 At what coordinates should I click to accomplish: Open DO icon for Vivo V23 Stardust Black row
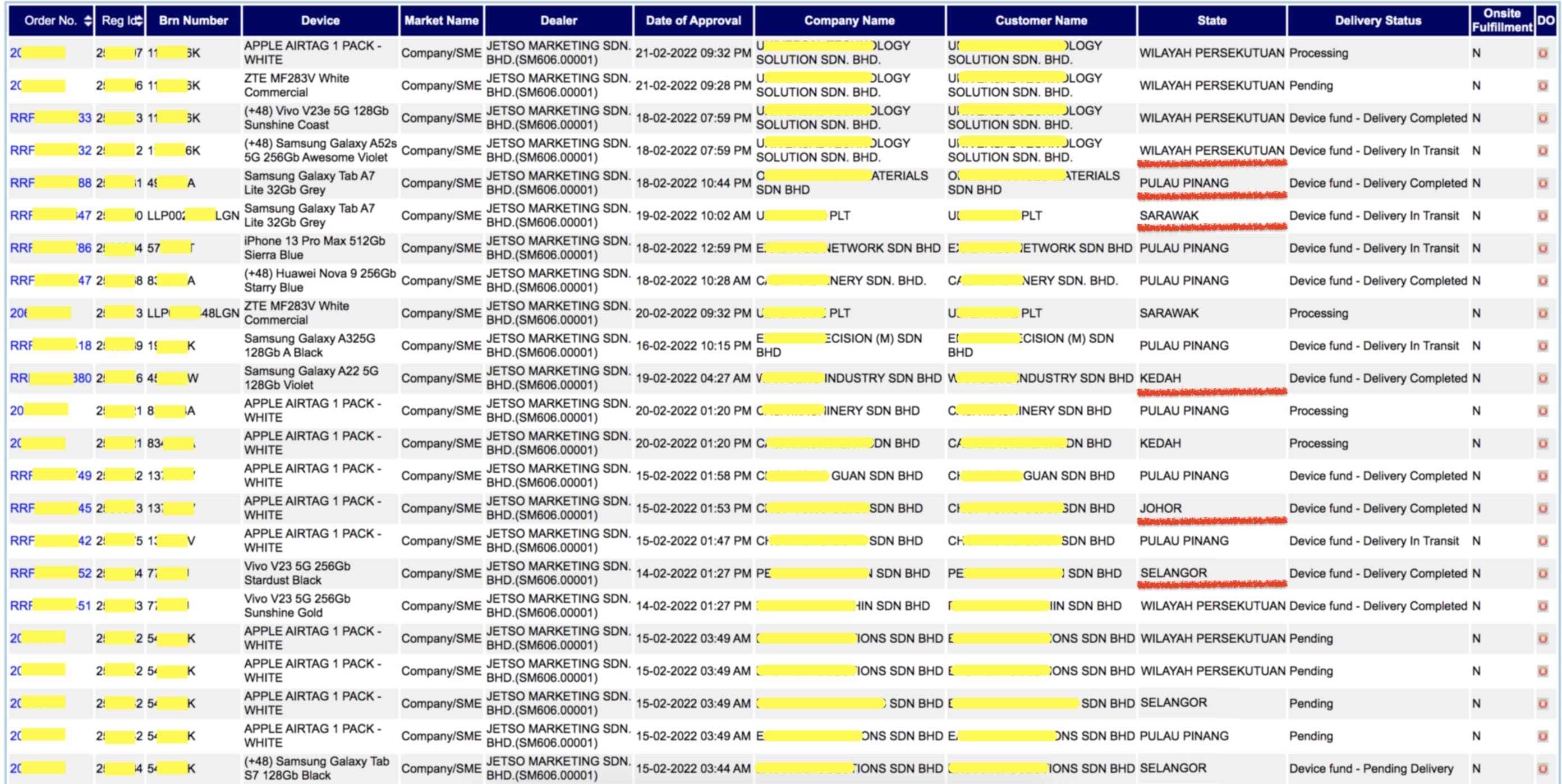tap(1543, 574)
